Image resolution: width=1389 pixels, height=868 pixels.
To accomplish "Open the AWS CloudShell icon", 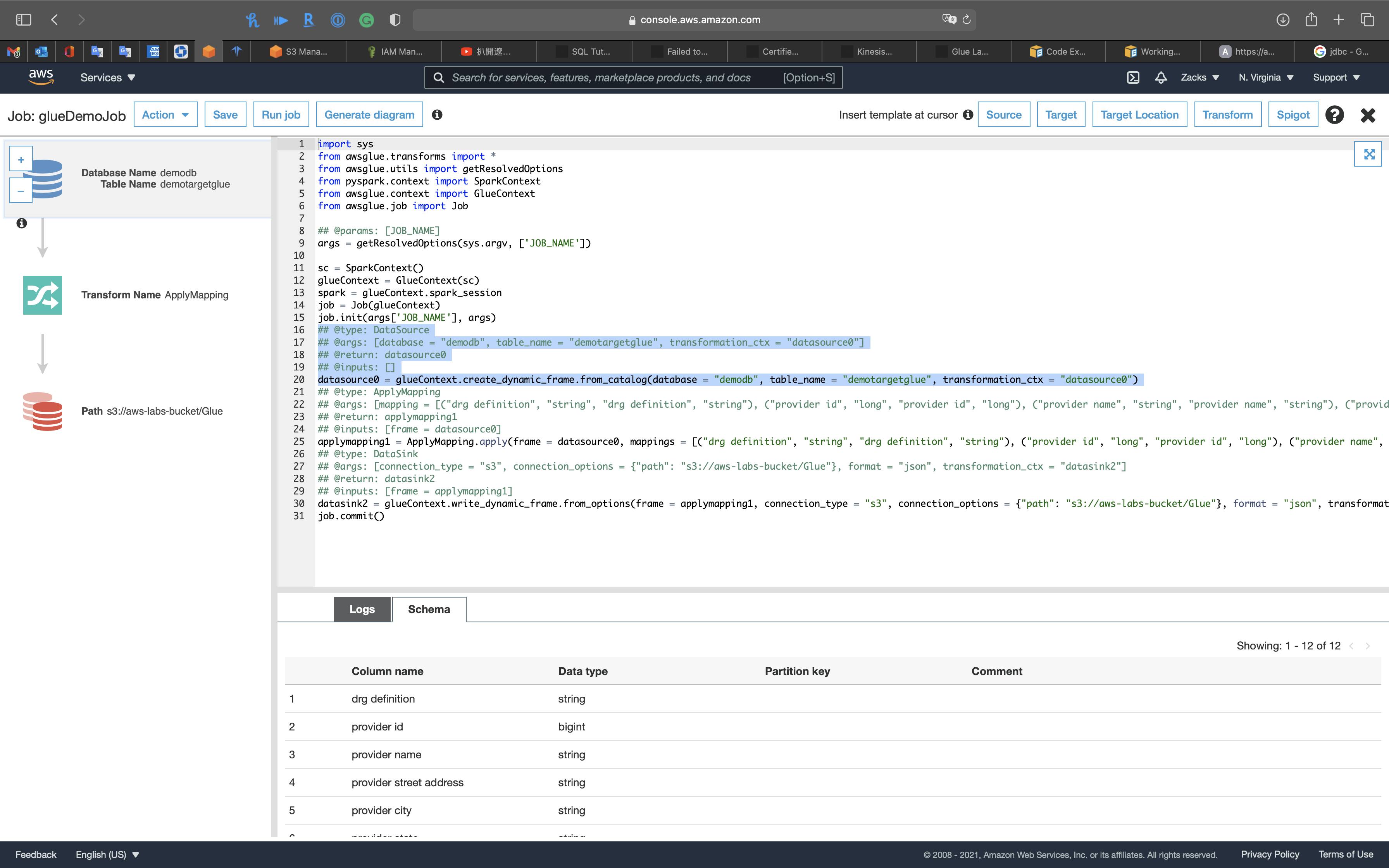I will click(x=1132, y=77).
